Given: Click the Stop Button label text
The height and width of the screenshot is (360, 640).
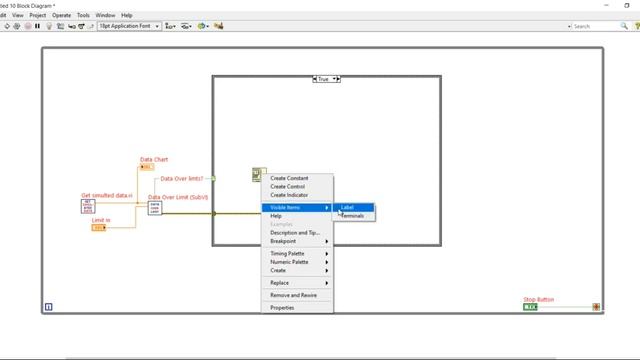Looking at the screenshot, I should coord(539,300).
